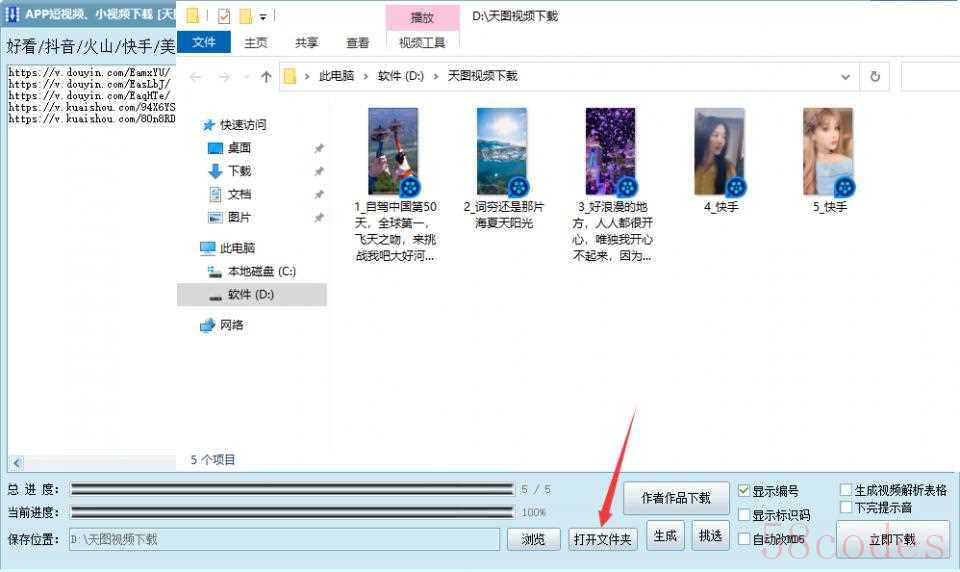
Task: Open 文档 in the navigation pane
Action: 239,194
